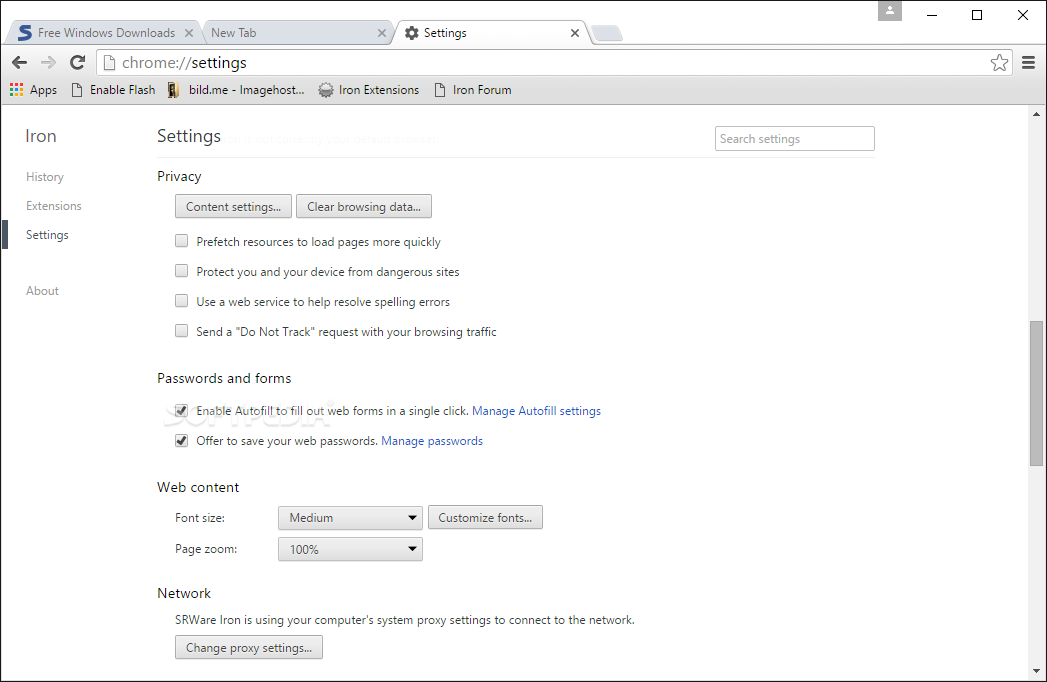This screenshot has height=682, width=1047.
Task: Click the Content settings button
Action: tap(233, 206)
